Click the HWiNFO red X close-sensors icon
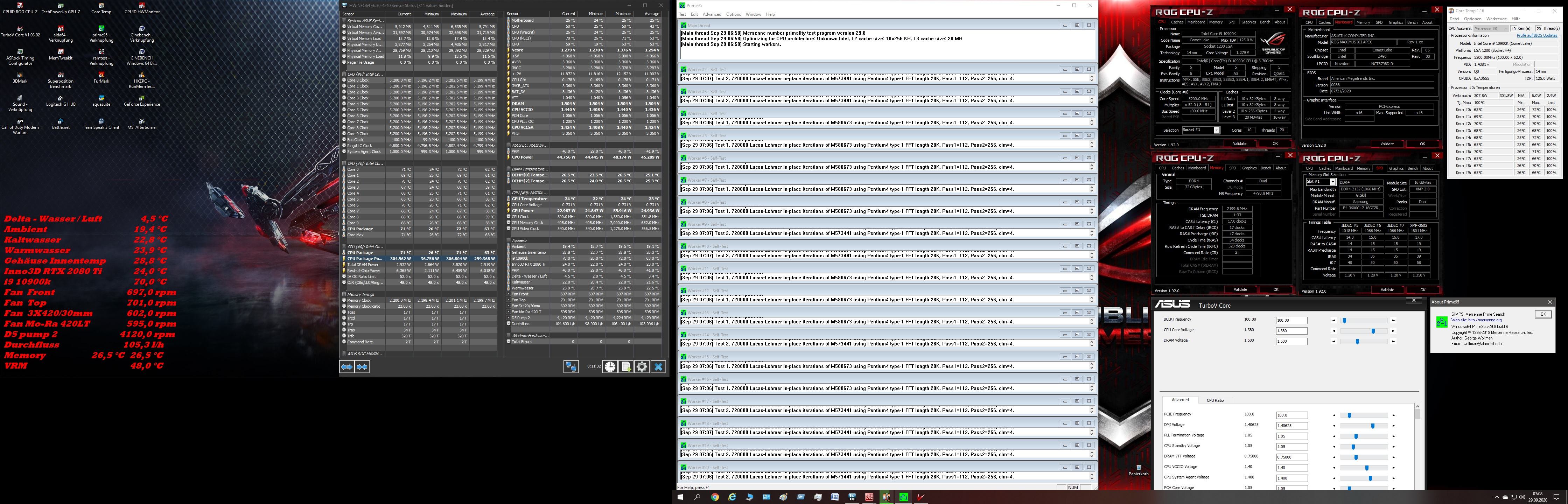The height and width of the screenshot is (504, 1568). (658, 366)
